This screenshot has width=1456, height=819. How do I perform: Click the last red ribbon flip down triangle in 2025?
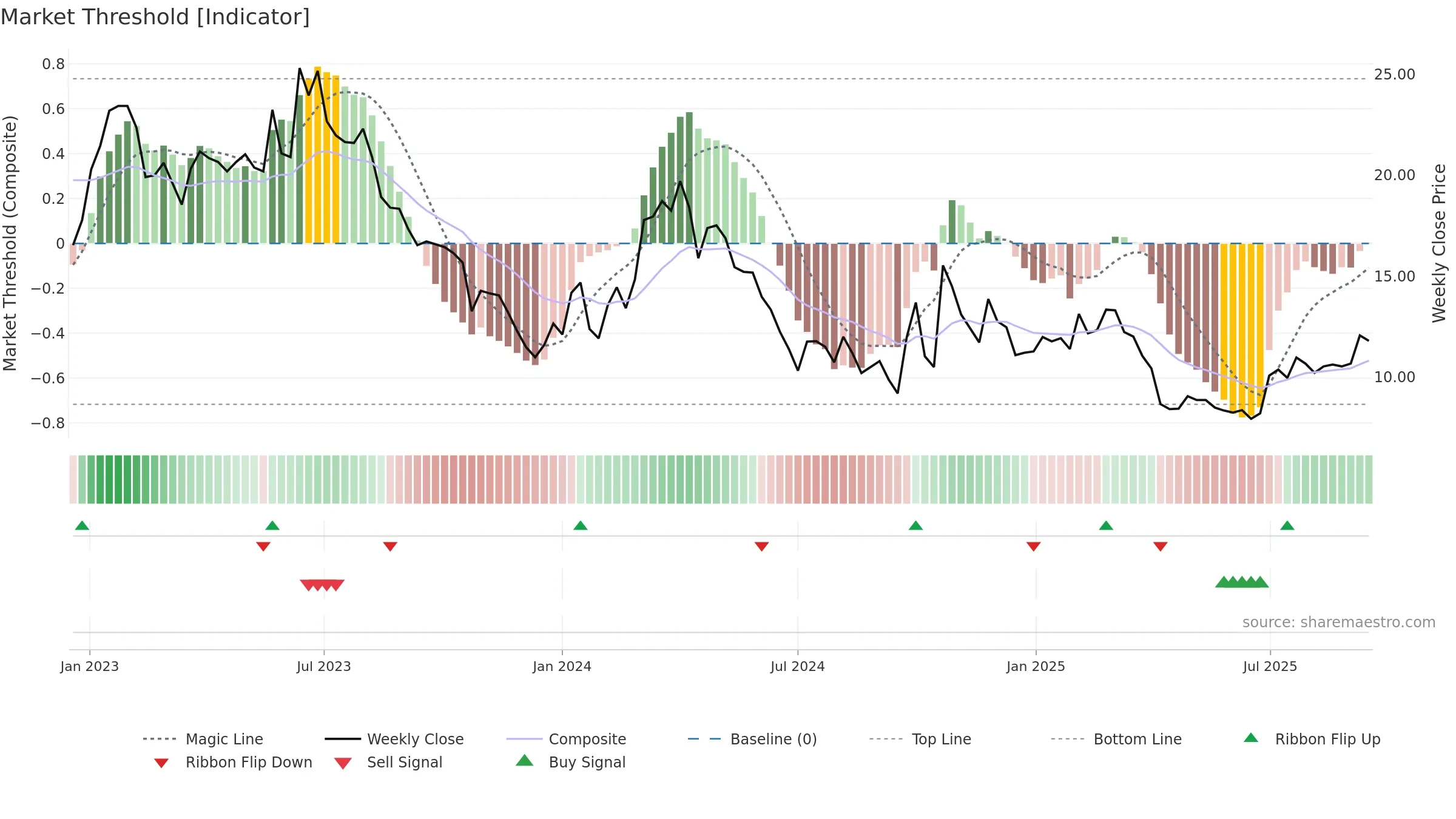1161,547
